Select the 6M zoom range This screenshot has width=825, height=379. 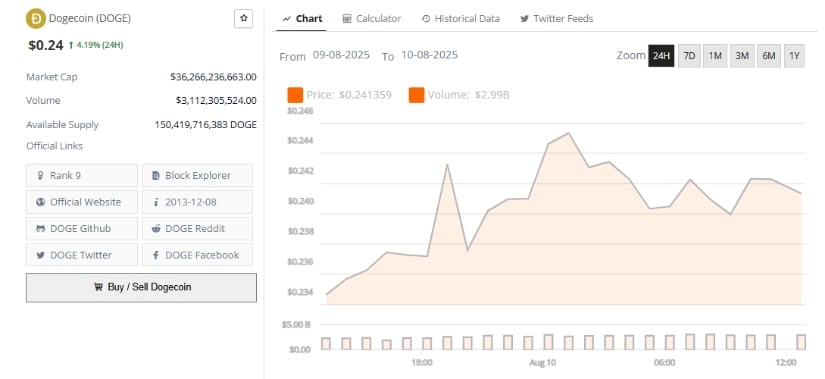click(769, 56)
